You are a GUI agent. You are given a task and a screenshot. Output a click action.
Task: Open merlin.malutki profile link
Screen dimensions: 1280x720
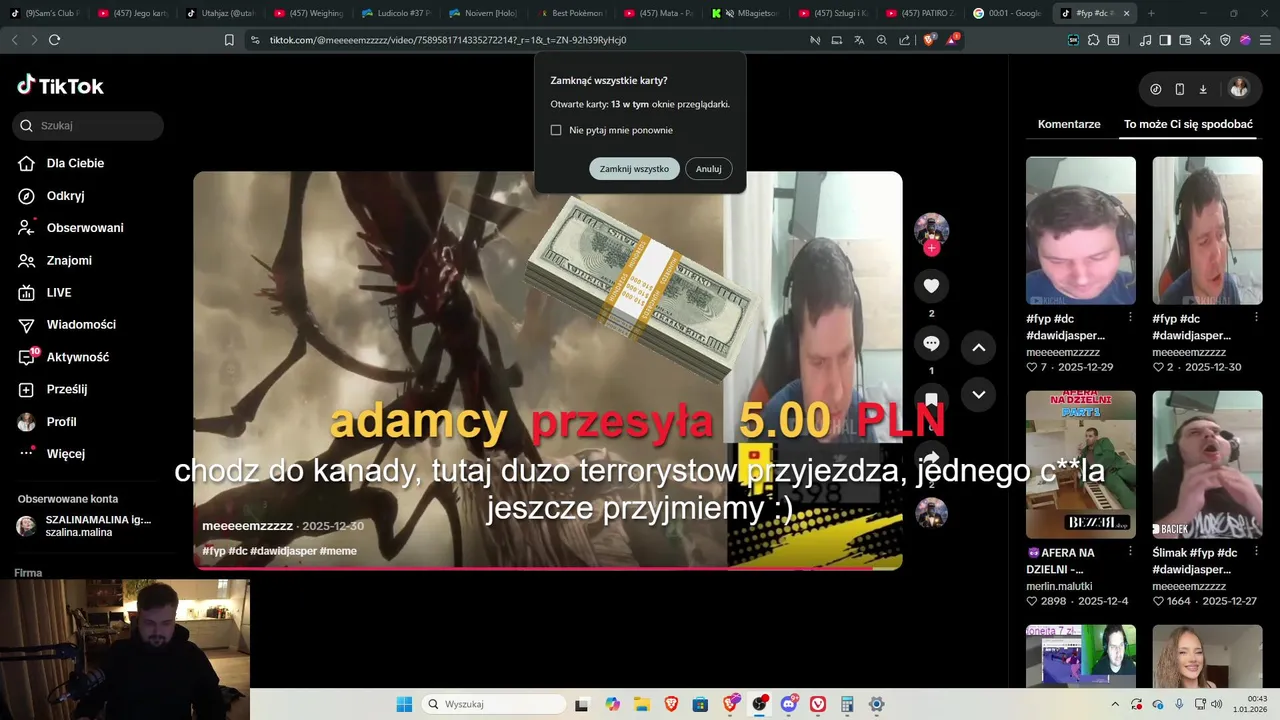[x=1061, y=586]
